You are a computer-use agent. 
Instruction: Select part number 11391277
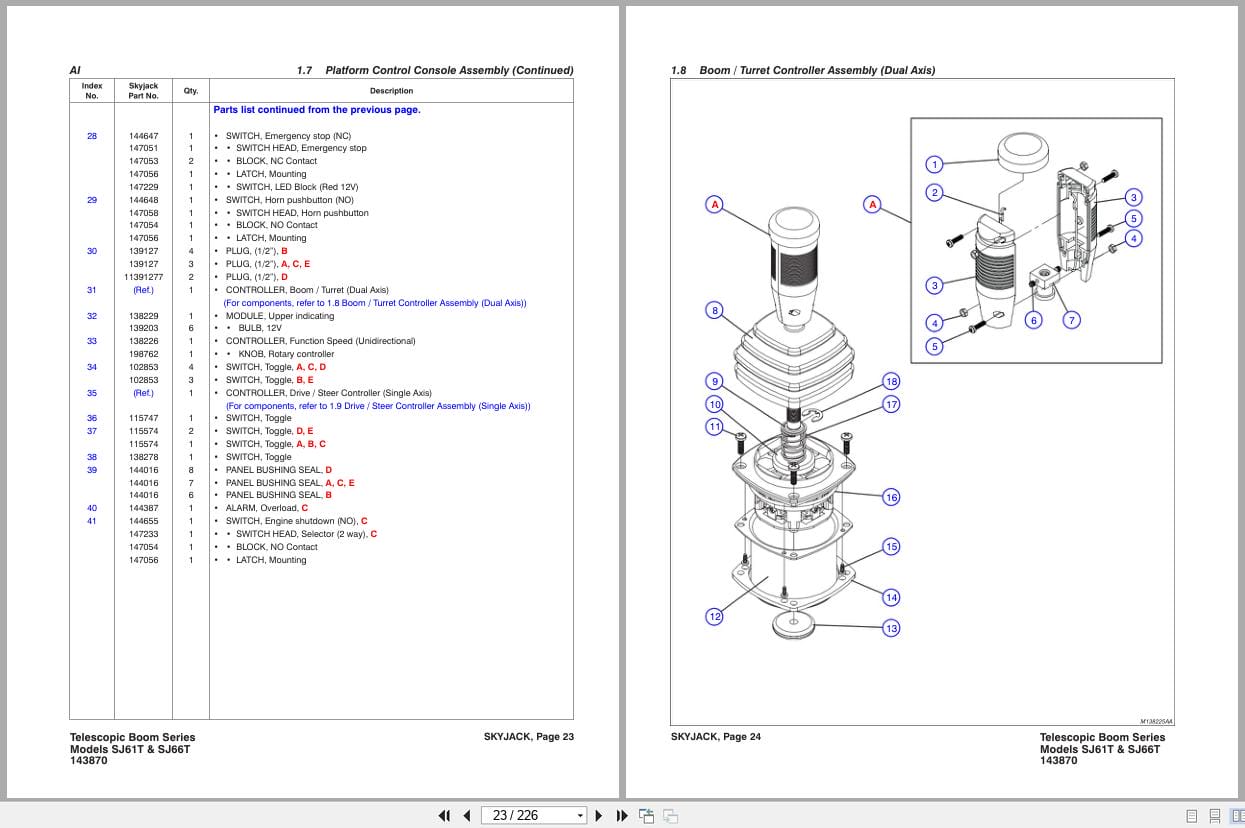143,277
